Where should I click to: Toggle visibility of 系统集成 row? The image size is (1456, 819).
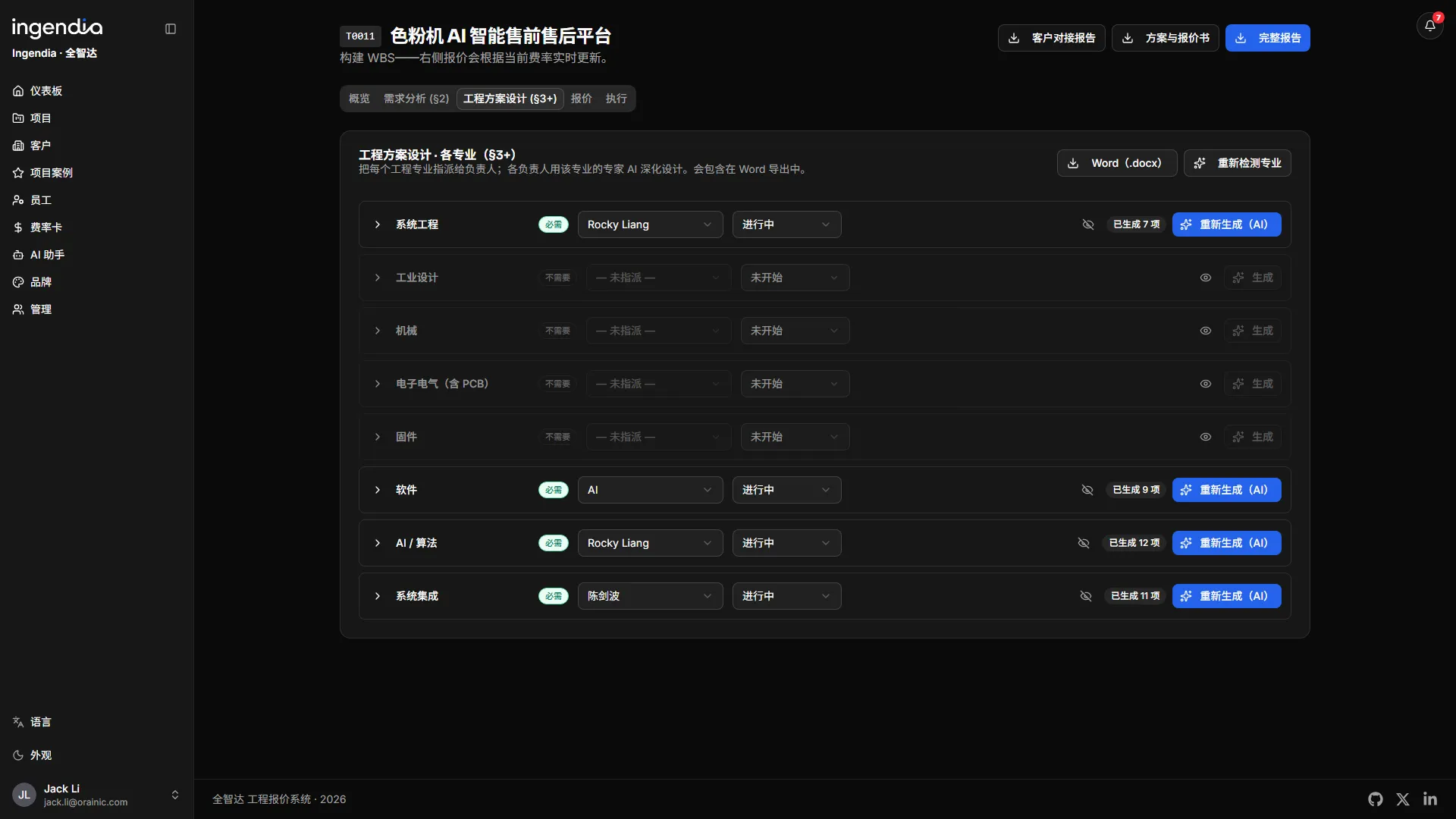click(1086, 596)
